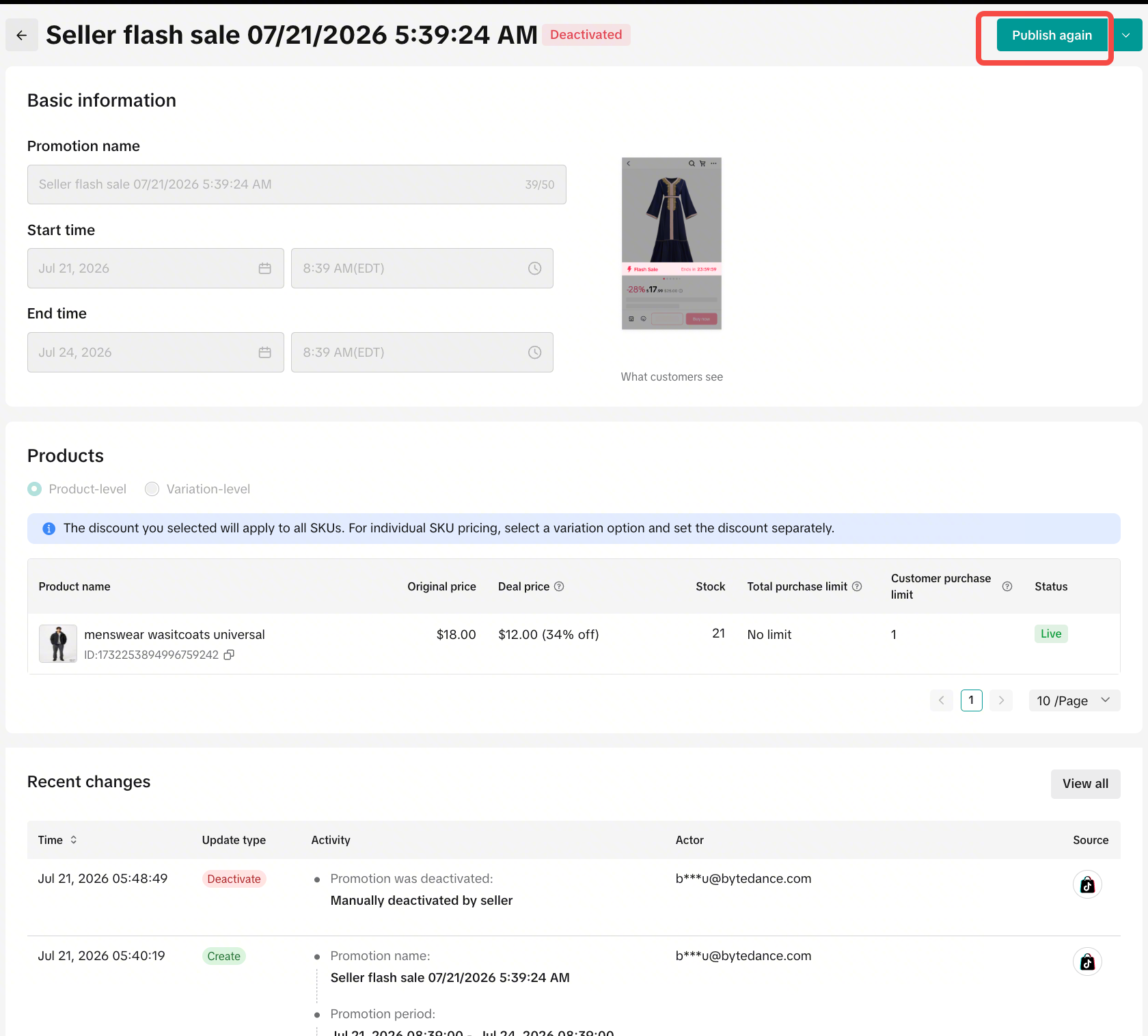Click the Publish again button
The height and width of the screenshot is (1036, 1148).
pos(1052,36)
